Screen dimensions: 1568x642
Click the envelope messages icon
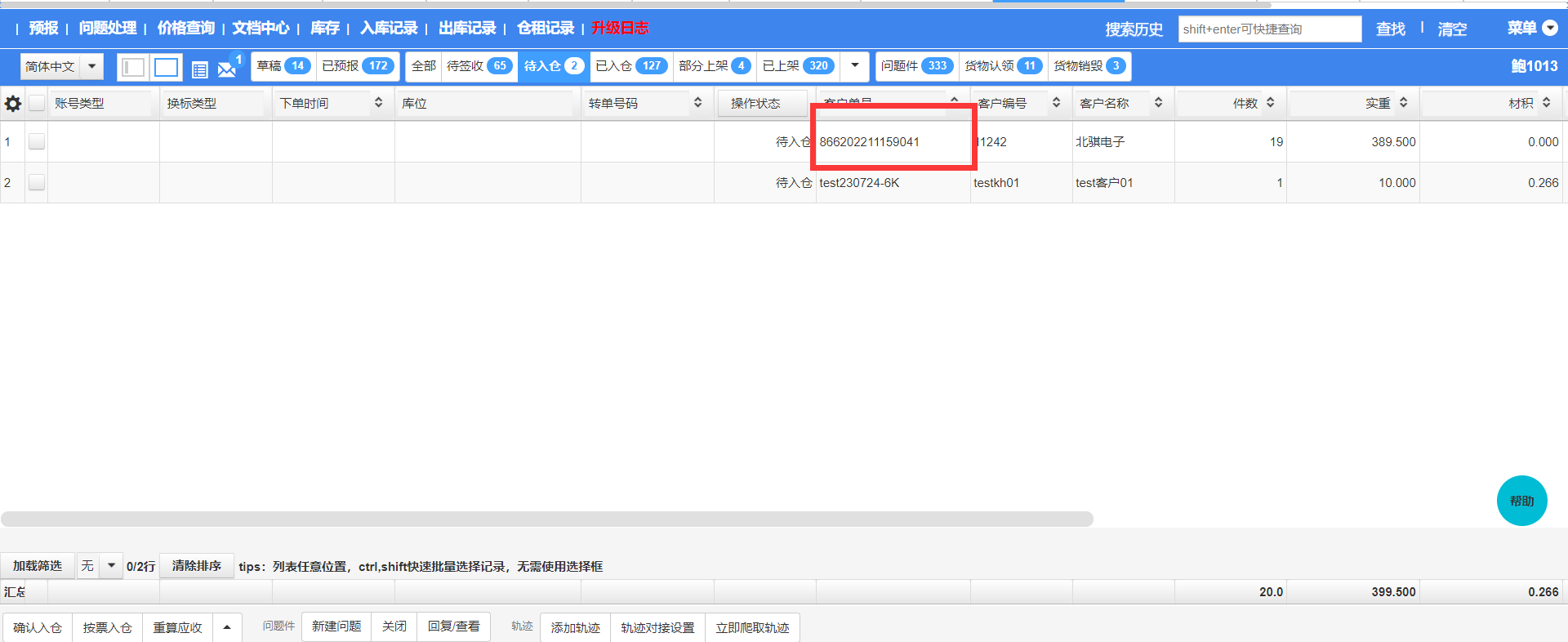pyautogui.click(x=227, y=69)
